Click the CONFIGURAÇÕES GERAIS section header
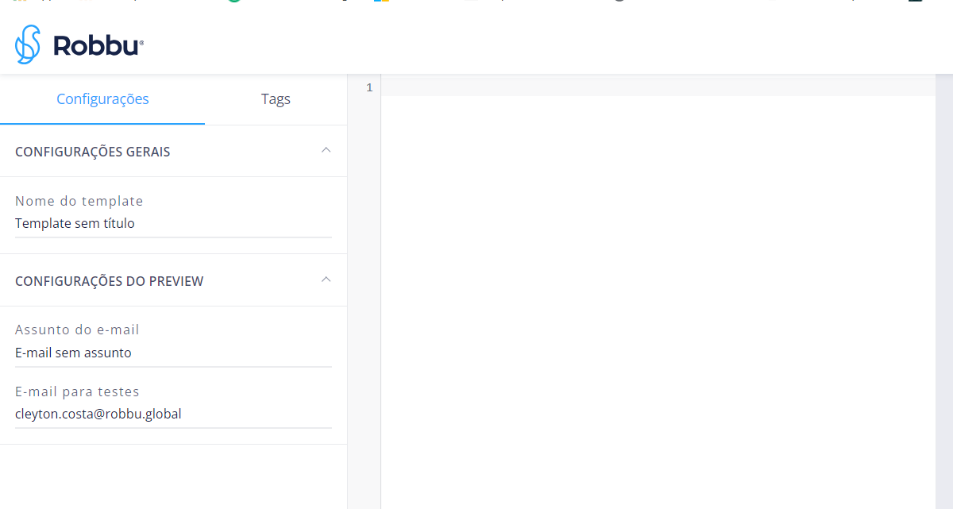 click(93, 152)
